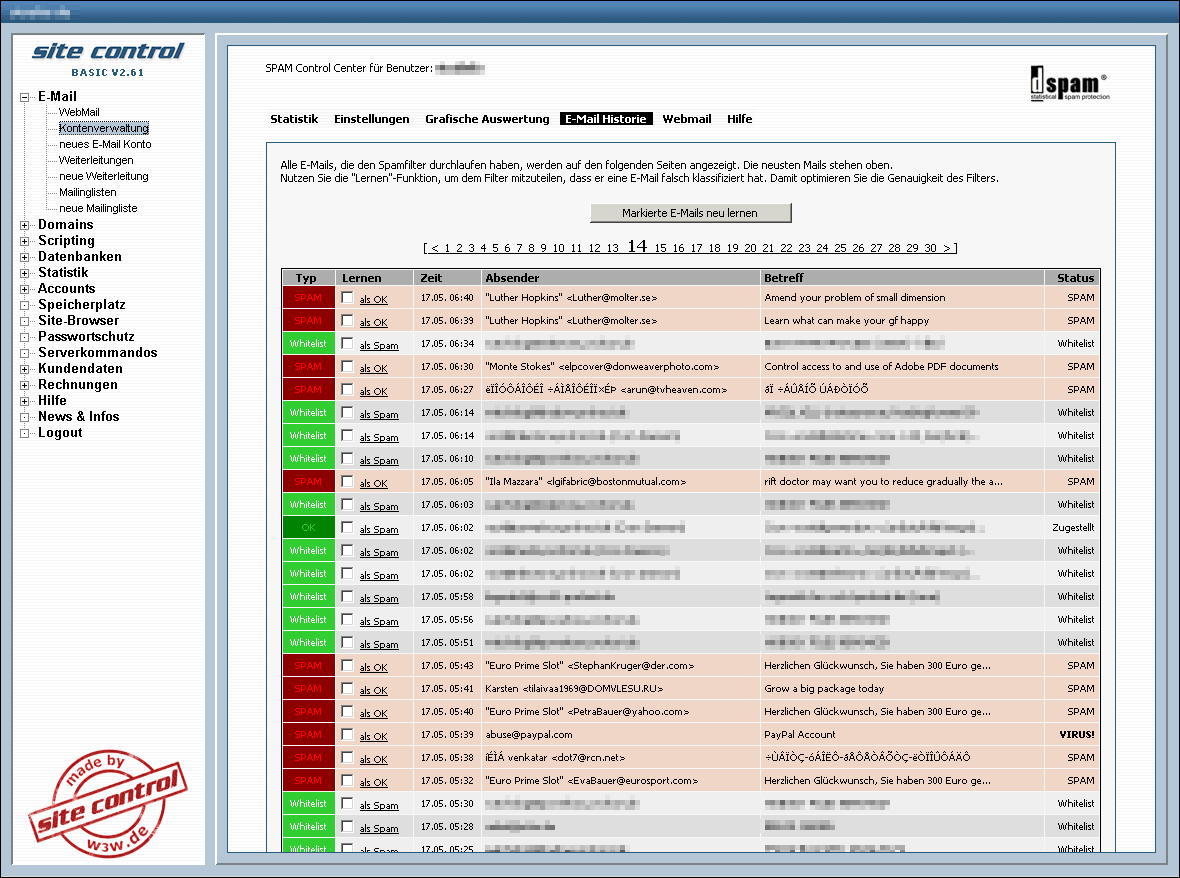Open the Hilfe tab in the SPAM Control Center

[740, 119]
